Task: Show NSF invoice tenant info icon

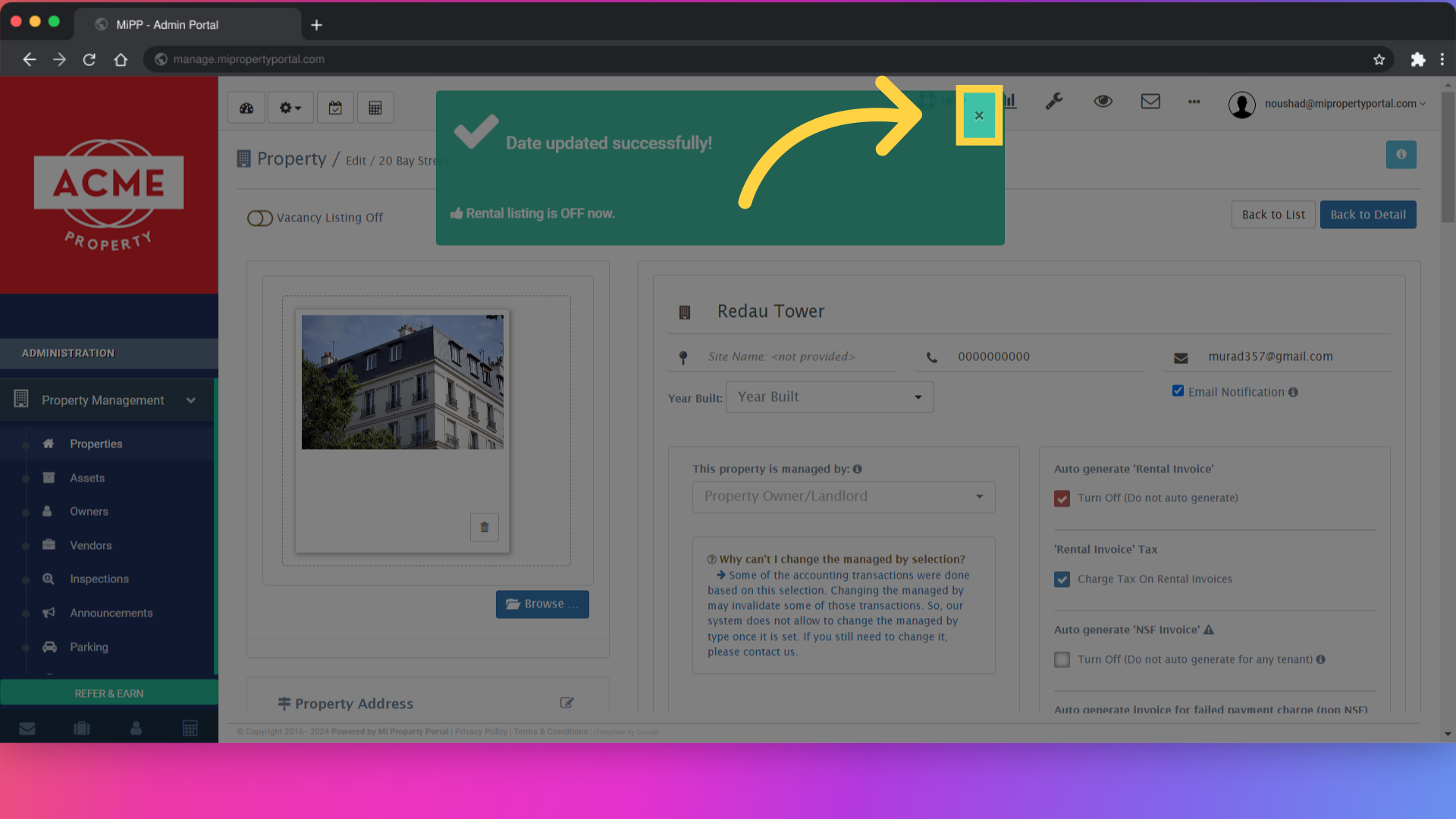Action: point(1320,660)
